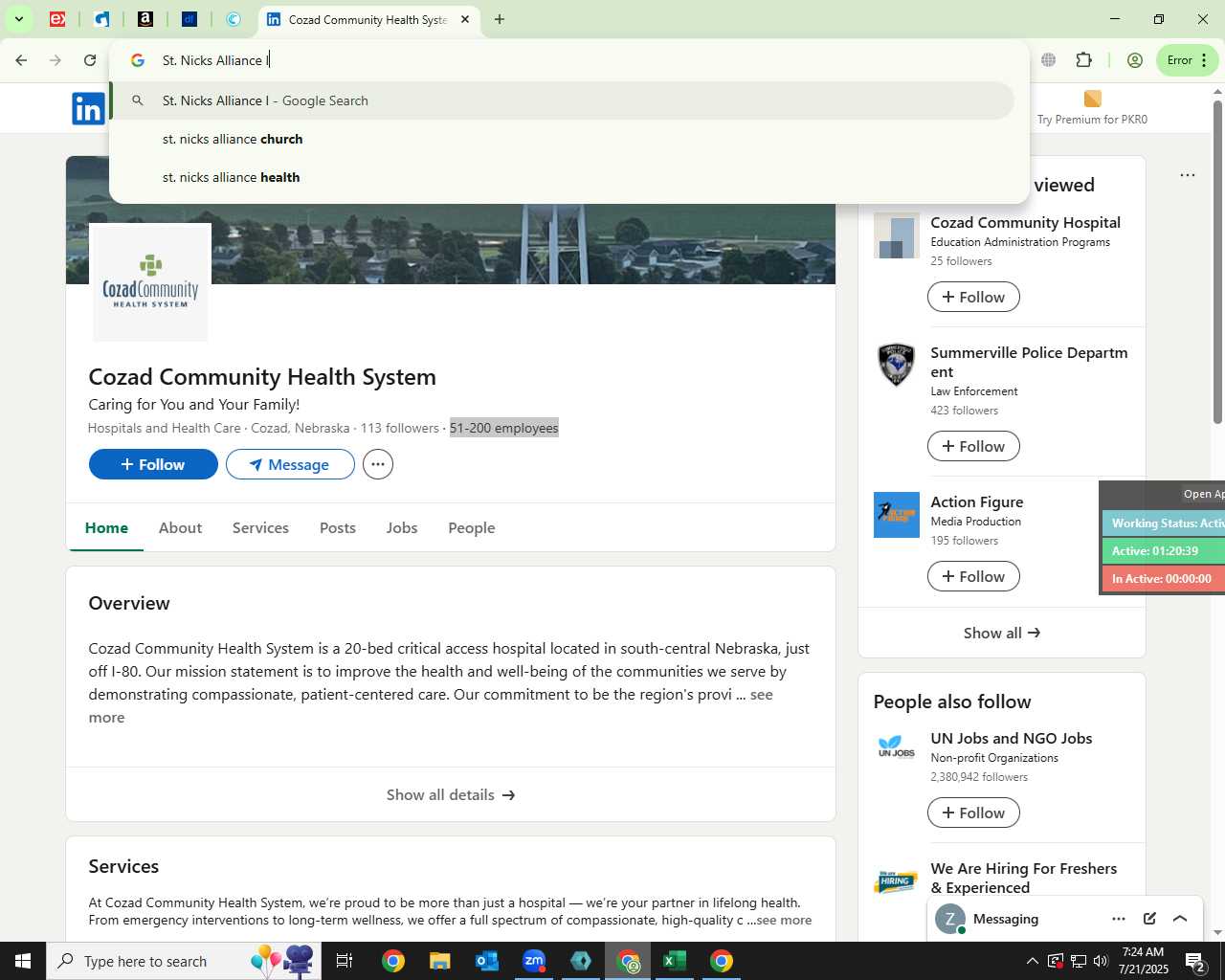Switch to the Jobs tab
This screenshot has height=980, width=1225.
pos(402,527)
